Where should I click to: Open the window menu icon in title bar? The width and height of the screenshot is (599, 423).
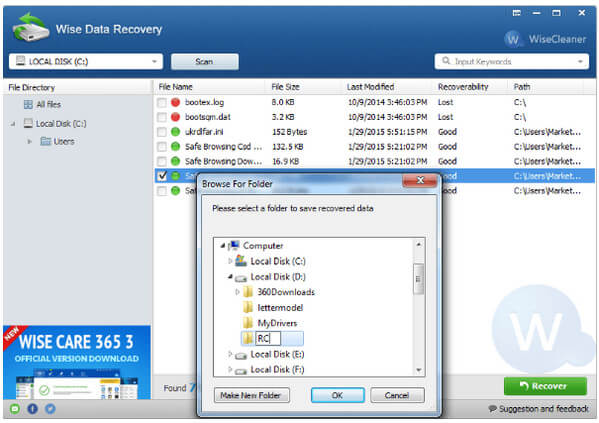[516, 13]
